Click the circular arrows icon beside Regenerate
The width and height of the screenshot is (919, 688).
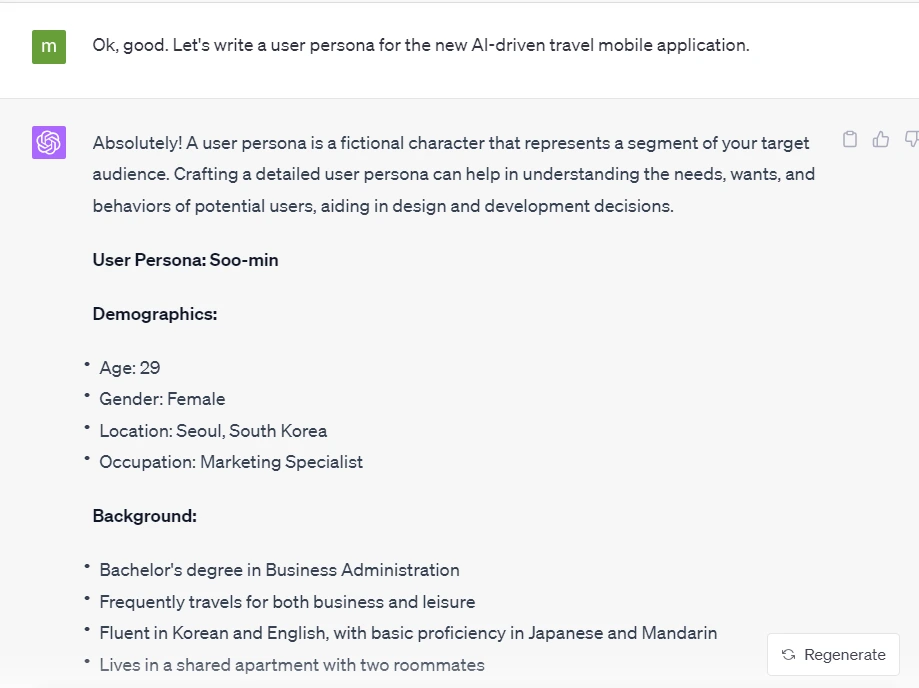coord(789,655)
